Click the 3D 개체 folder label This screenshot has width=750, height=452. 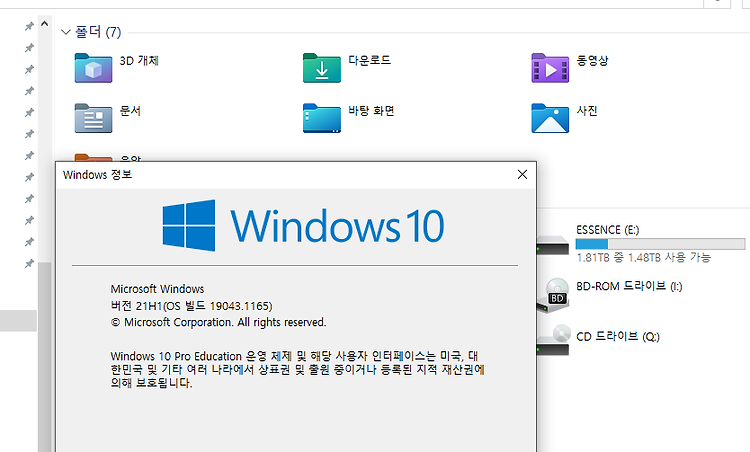coord(139,61)
